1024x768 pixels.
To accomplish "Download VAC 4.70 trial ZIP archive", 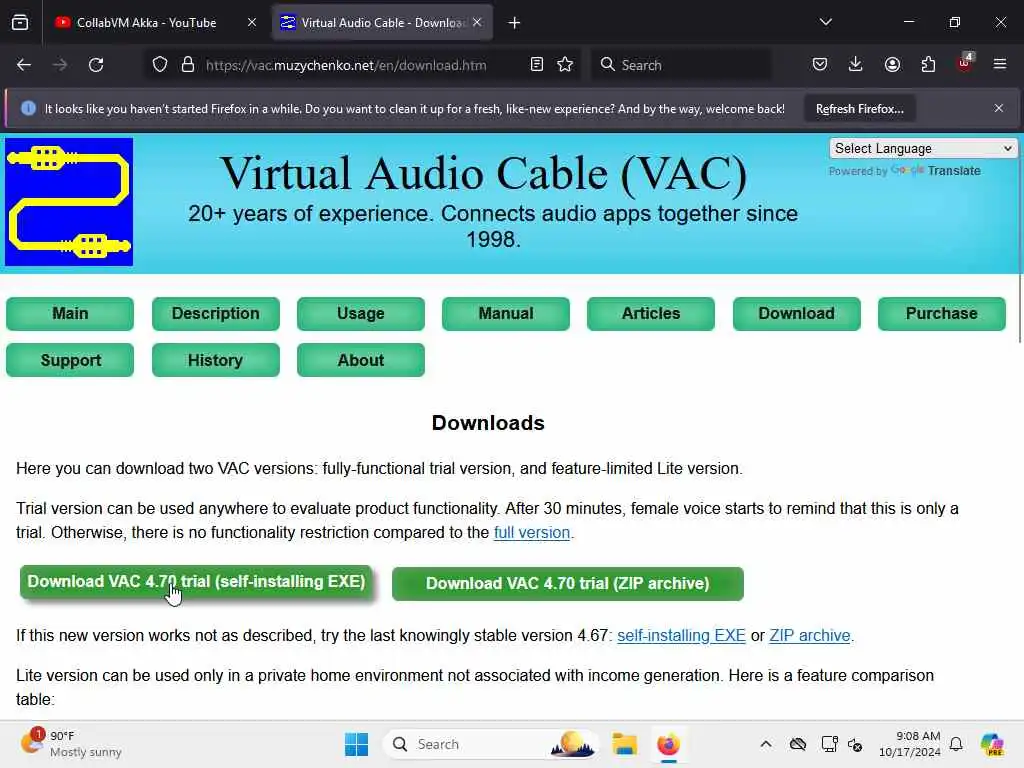I will pos(568,584).
